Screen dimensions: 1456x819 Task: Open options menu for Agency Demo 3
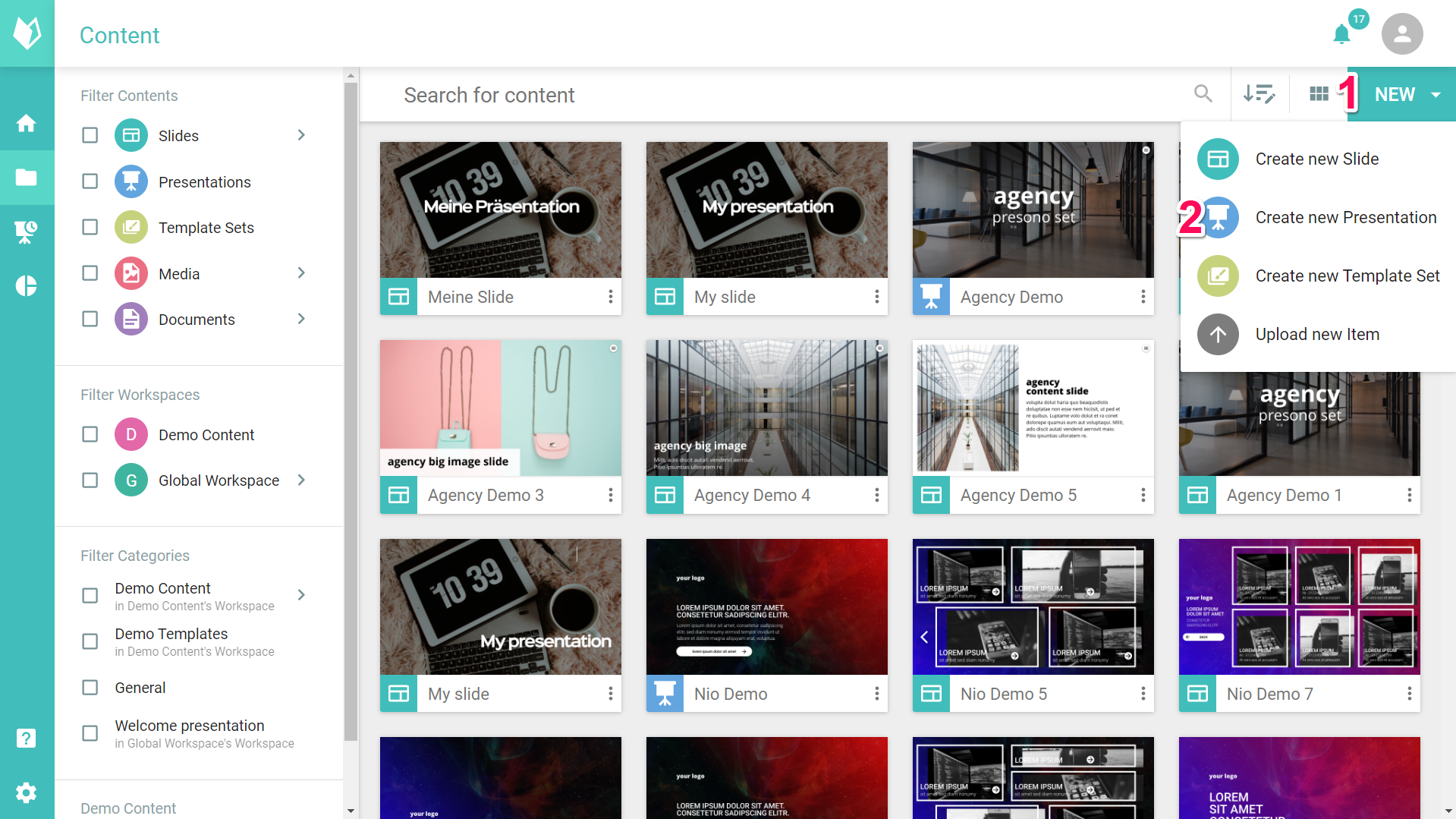click(x=610, y=495)
